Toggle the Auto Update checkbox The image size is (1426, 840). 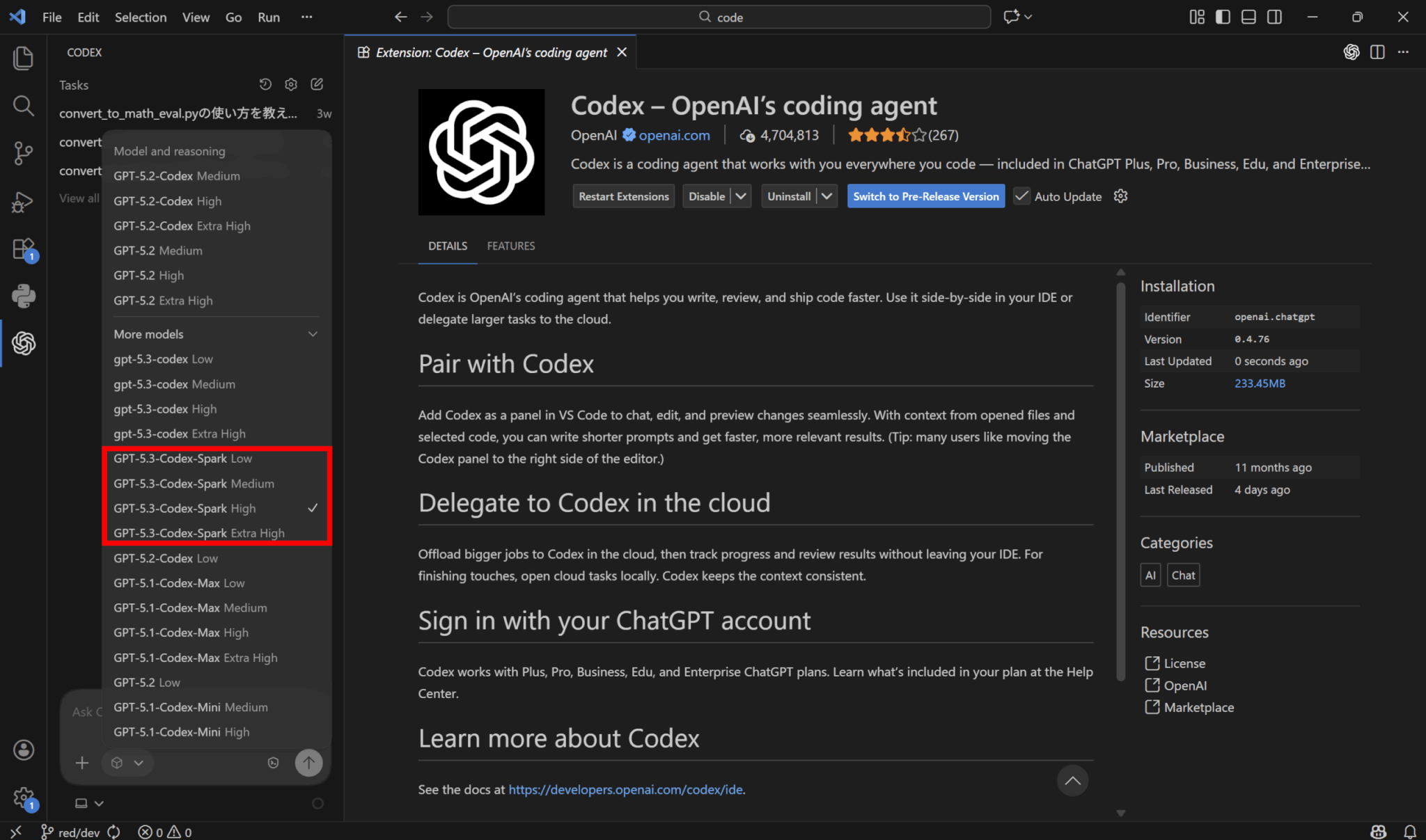1021,196
